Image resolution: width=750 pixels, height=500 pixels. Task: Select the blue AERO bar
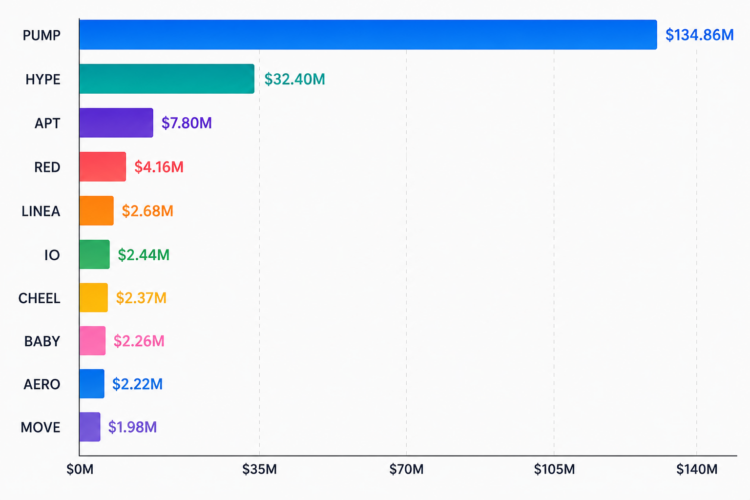[x=92, y=384]
